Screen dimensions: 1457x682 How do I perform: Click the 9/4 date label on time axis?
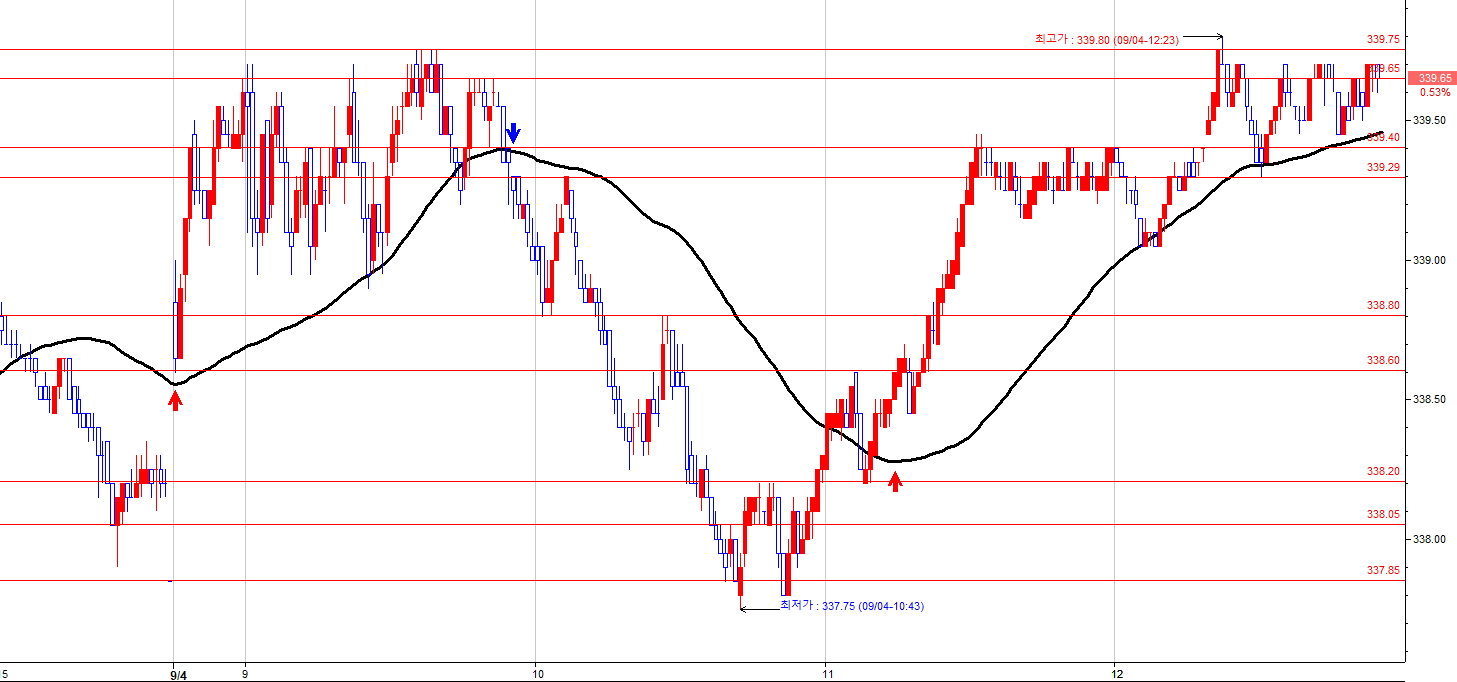[x=178, y=674]
